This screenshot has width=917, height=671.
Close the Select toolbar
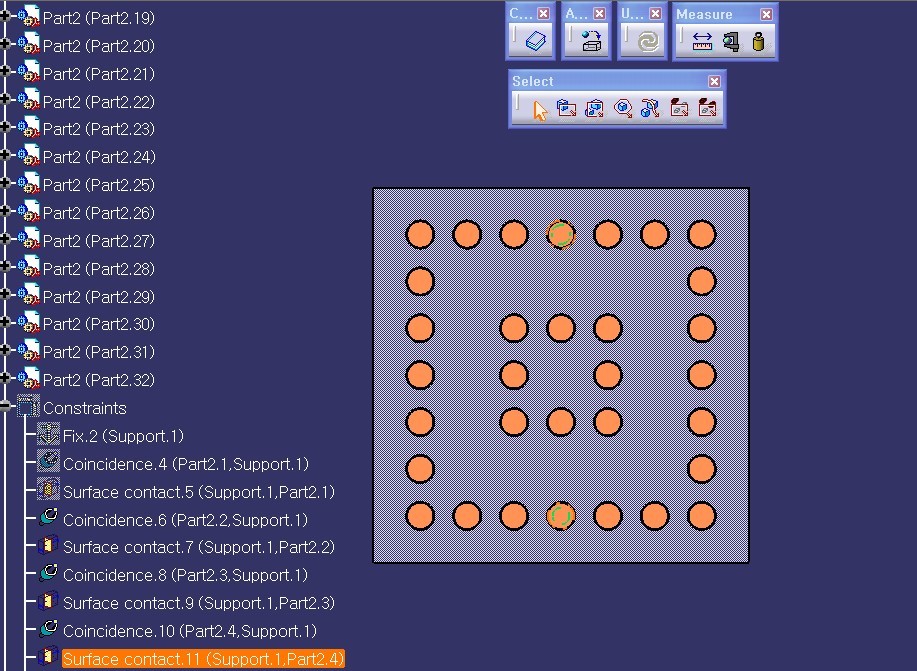(714, 81)
